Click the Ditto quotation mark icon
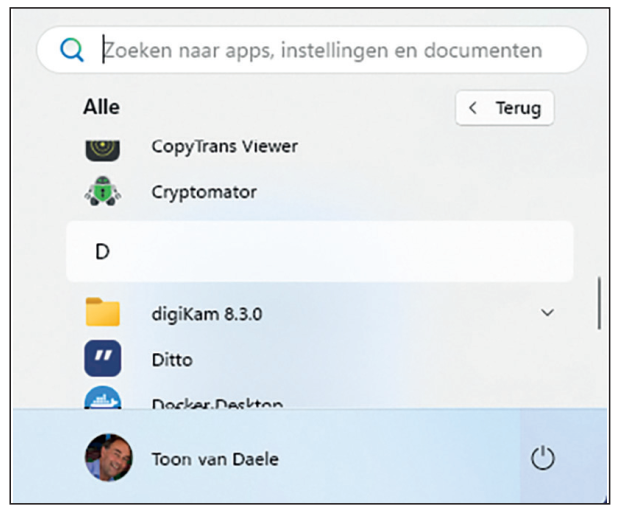The height and width of the screenshot is (512, 617). click(102, 359)
